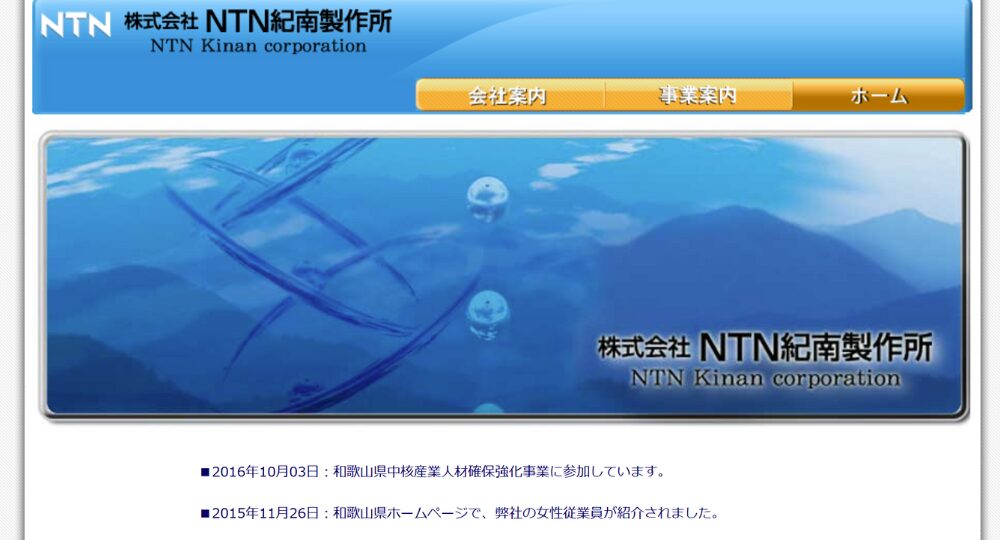Click the 2015年11月26日 news entry
Screen dimensions: 1000x540
click(x=460, y=513)
